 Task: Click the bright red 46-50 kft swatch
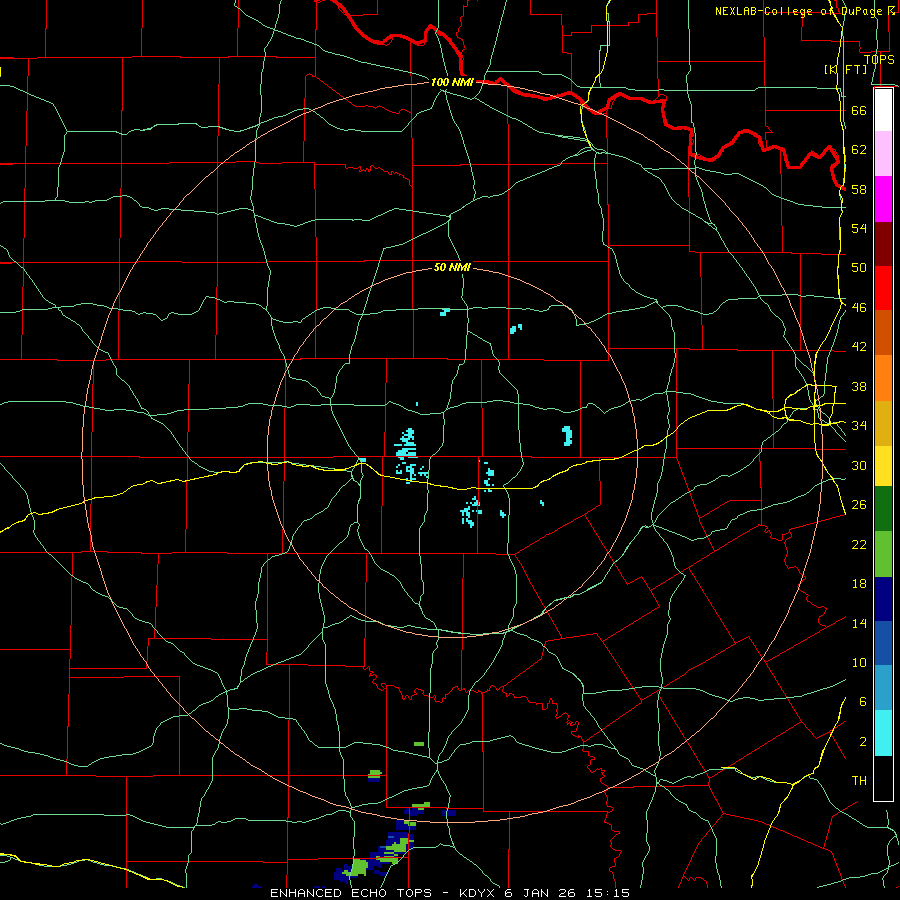tap(883, 288)
